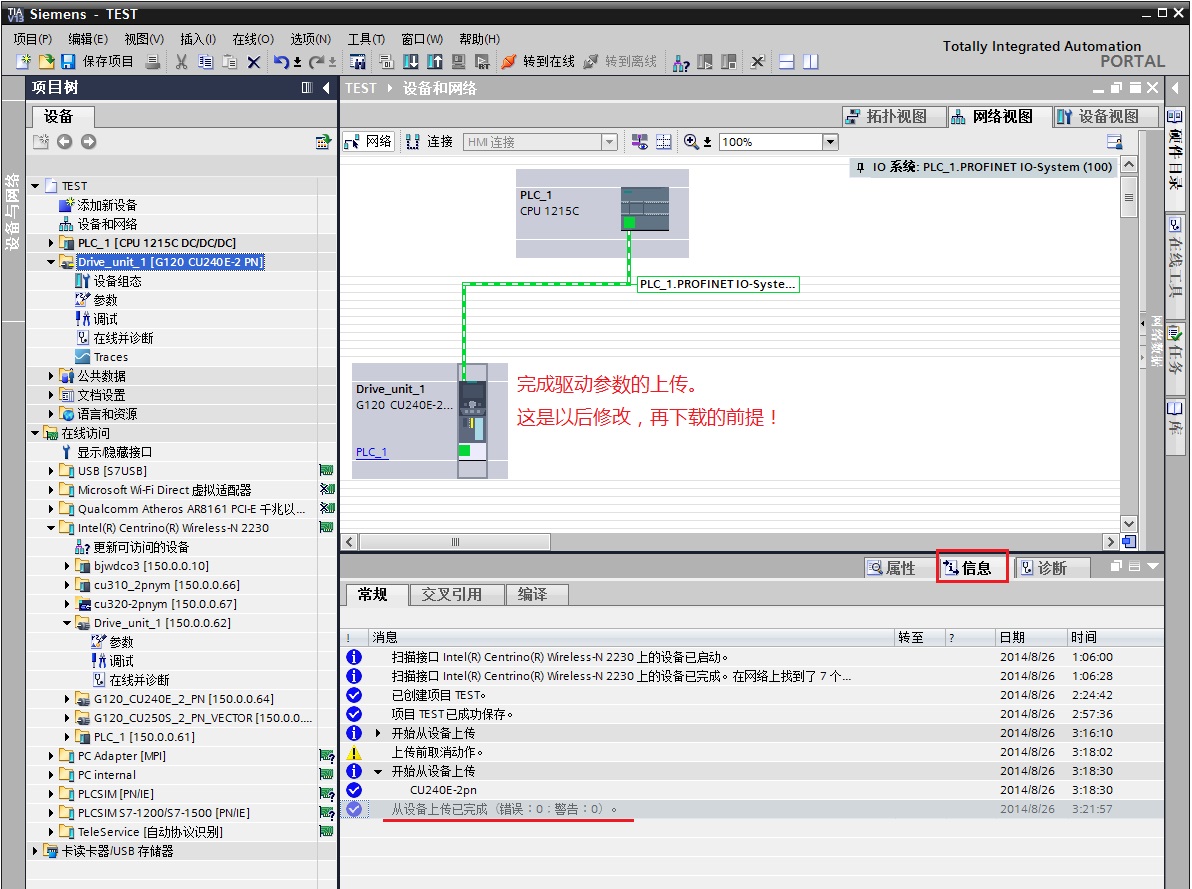This screenshot has width=1192, height=889.
Task: Collapse the project tree panel arrow
Action: (x=326, y=87)
